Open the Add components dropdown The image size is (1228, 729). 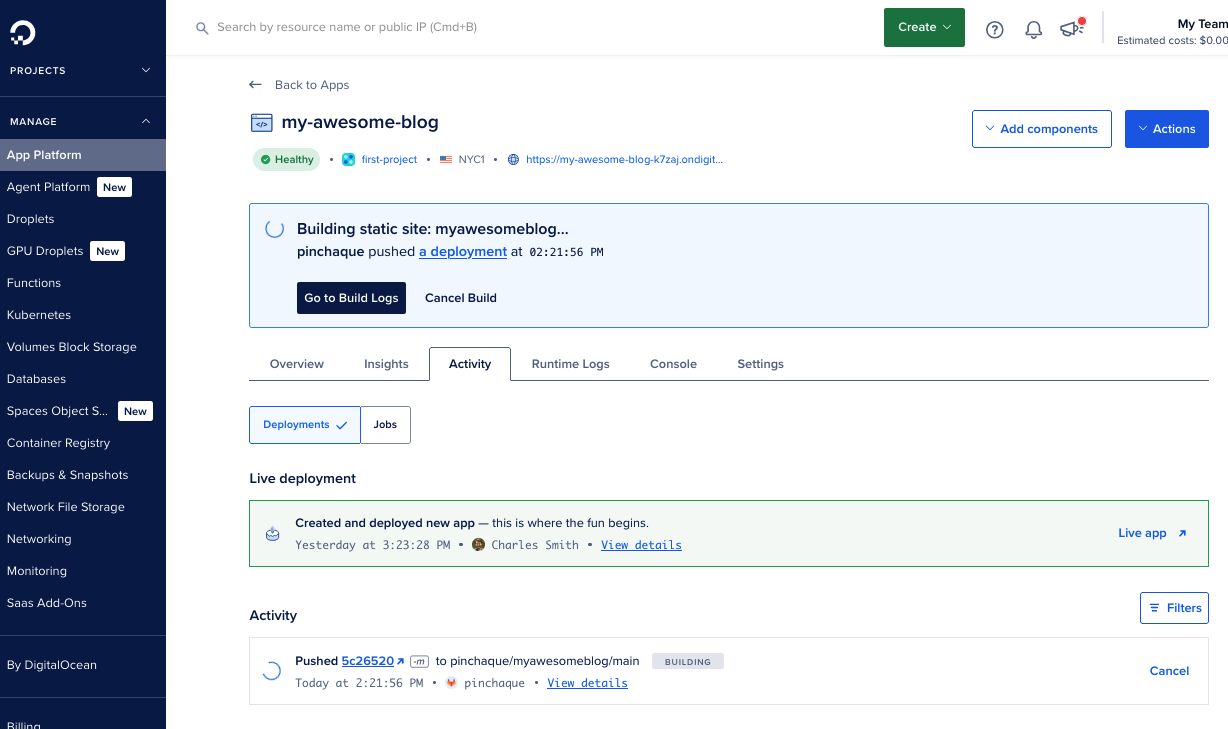pos(1041,129)
